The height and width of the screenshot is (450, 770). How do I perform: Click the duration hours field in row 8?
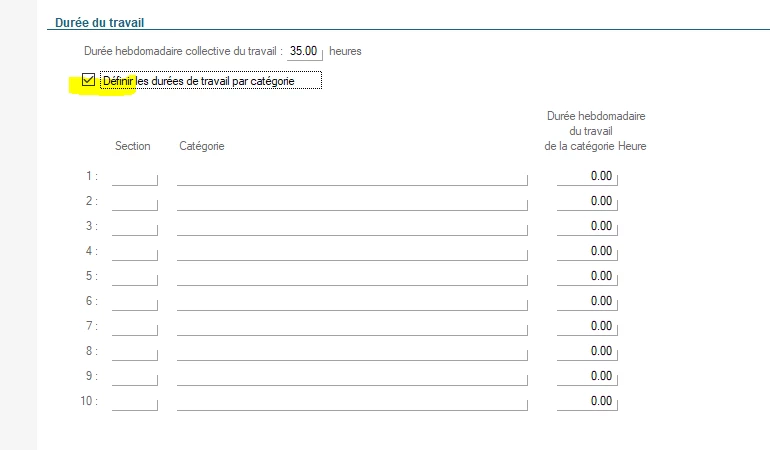tap(587, 351)
